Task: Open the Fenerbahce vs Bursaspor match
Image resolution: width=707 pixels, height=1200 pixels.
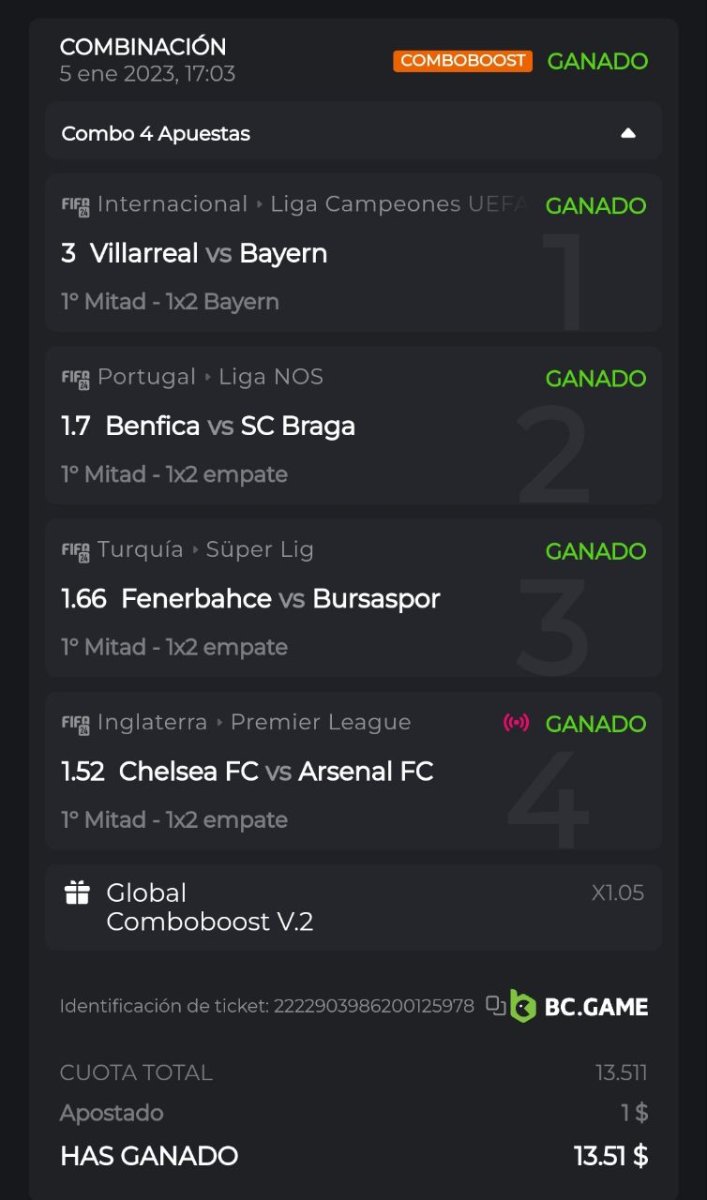Action: (x=280, y=599)
